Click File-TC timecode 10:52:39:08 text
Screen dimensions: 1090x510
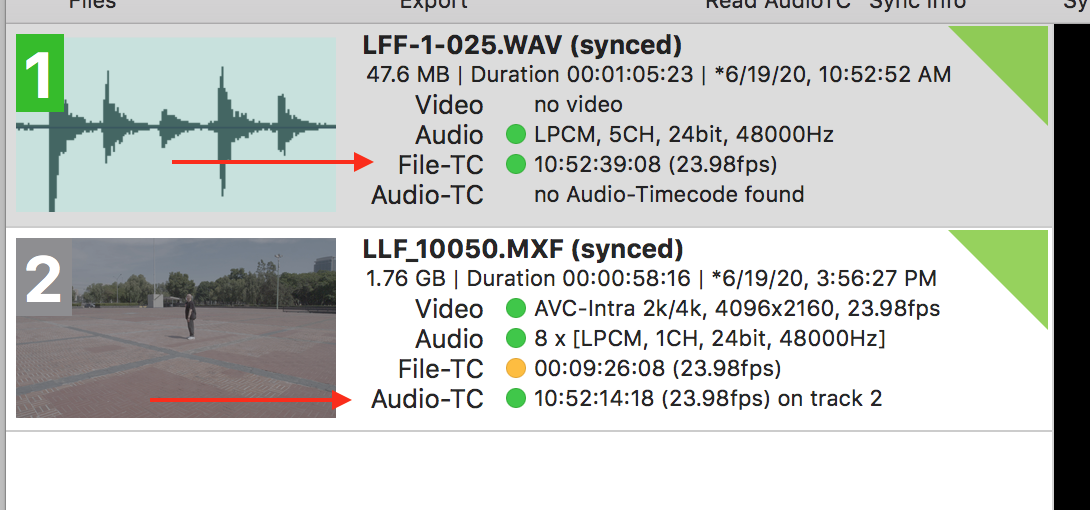656,165
